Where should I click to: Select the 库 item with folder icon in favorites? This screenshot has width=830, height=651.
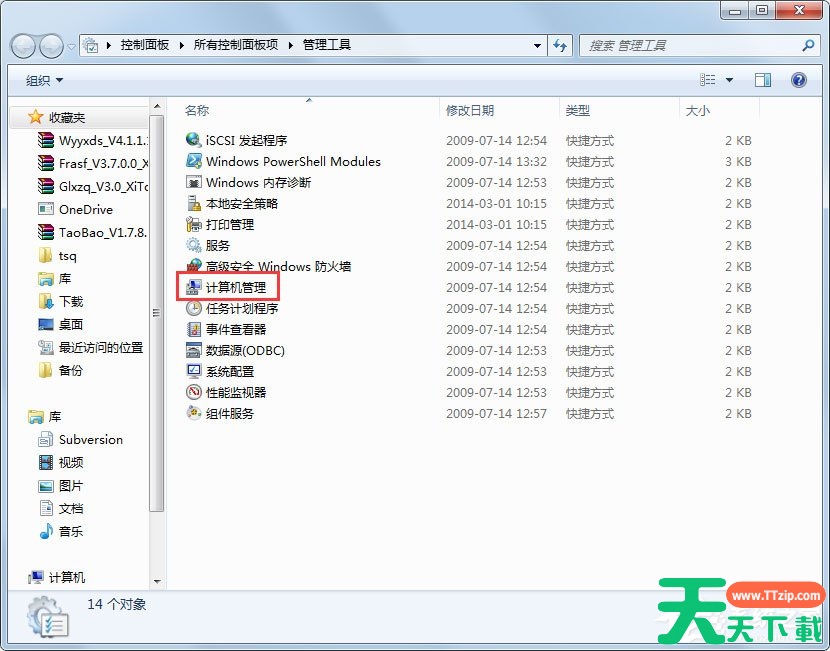pyautogui.click(x=55, y=278)
